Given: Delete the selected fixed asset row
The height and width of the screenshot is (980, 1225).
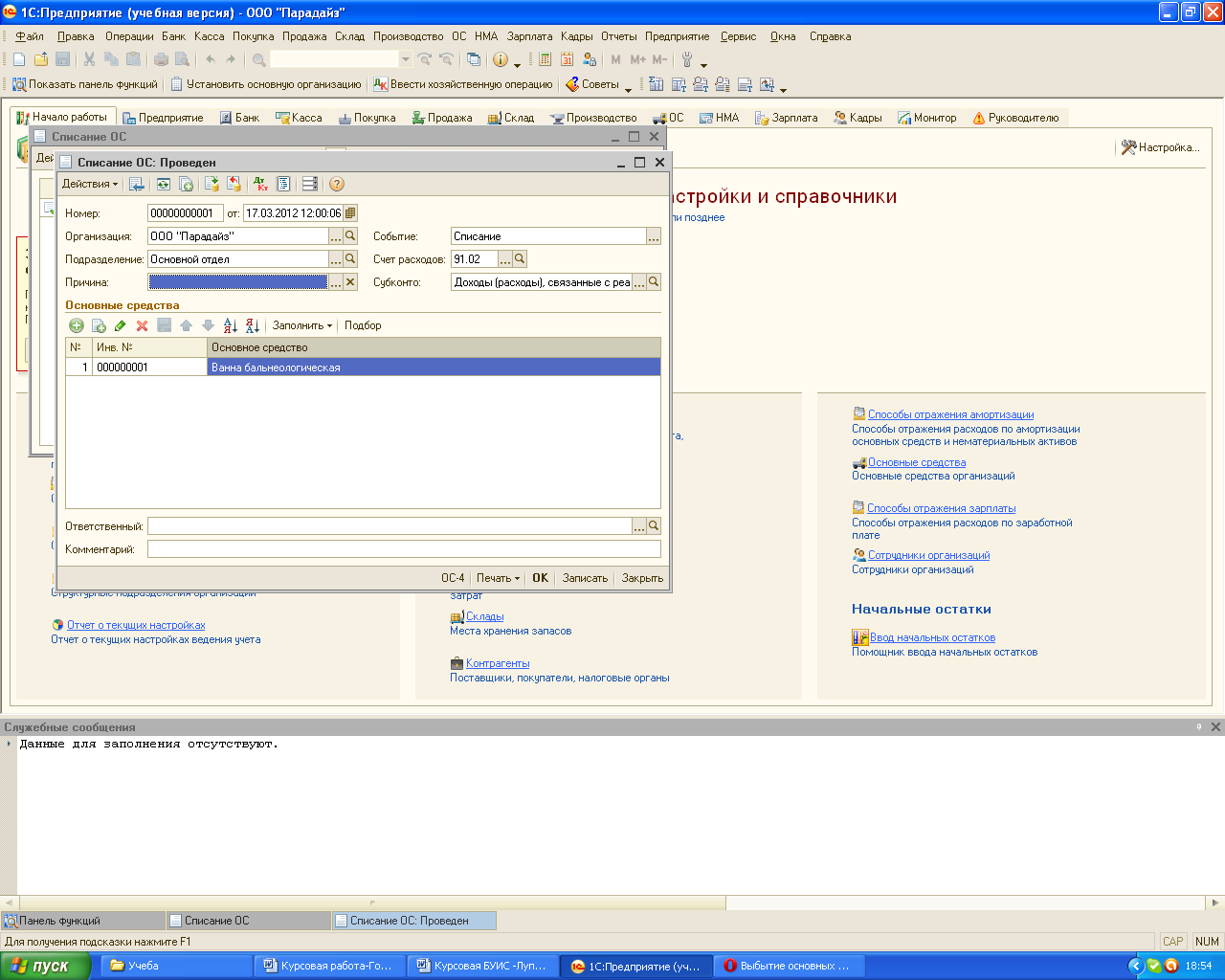Looking at the screenshot, I should tap(142, 325).
